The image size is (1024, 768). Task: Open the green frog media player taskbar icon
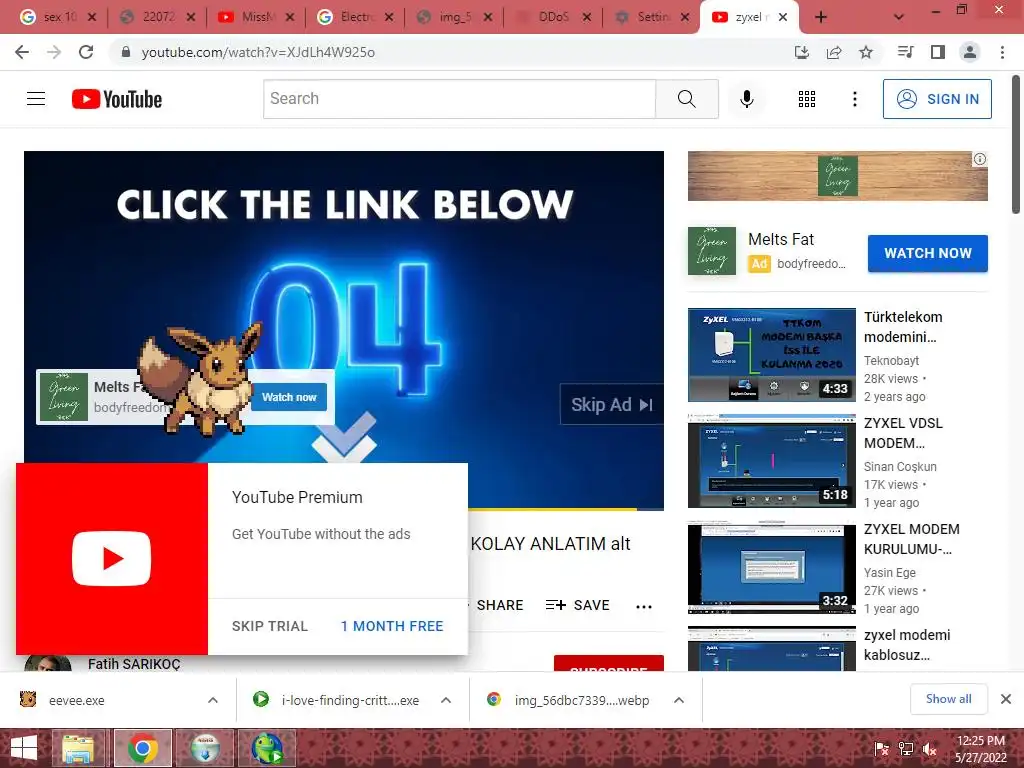tap(267, 748)
